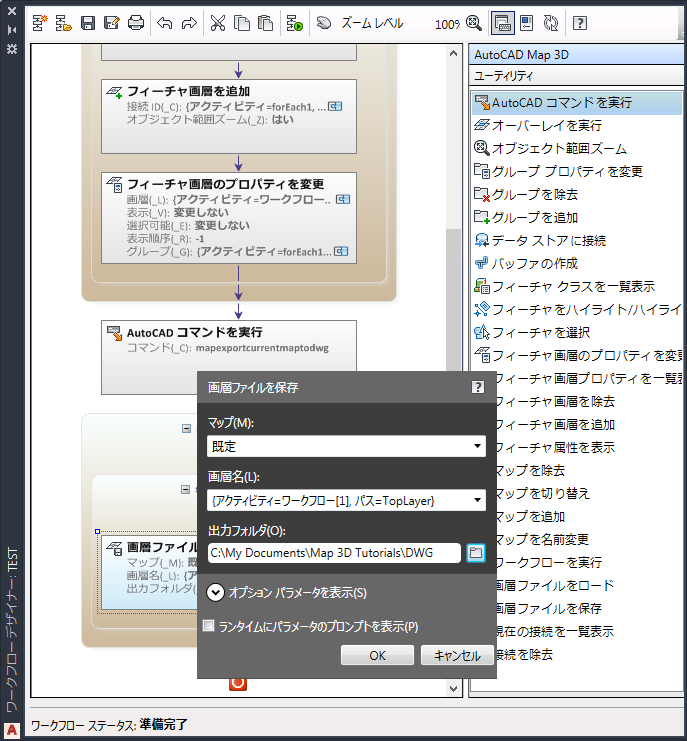Viewport: 687px width, 741px height.
Task: Open help in 画層ファイルを保存 dialog
Action: click(x=478, y=387)
